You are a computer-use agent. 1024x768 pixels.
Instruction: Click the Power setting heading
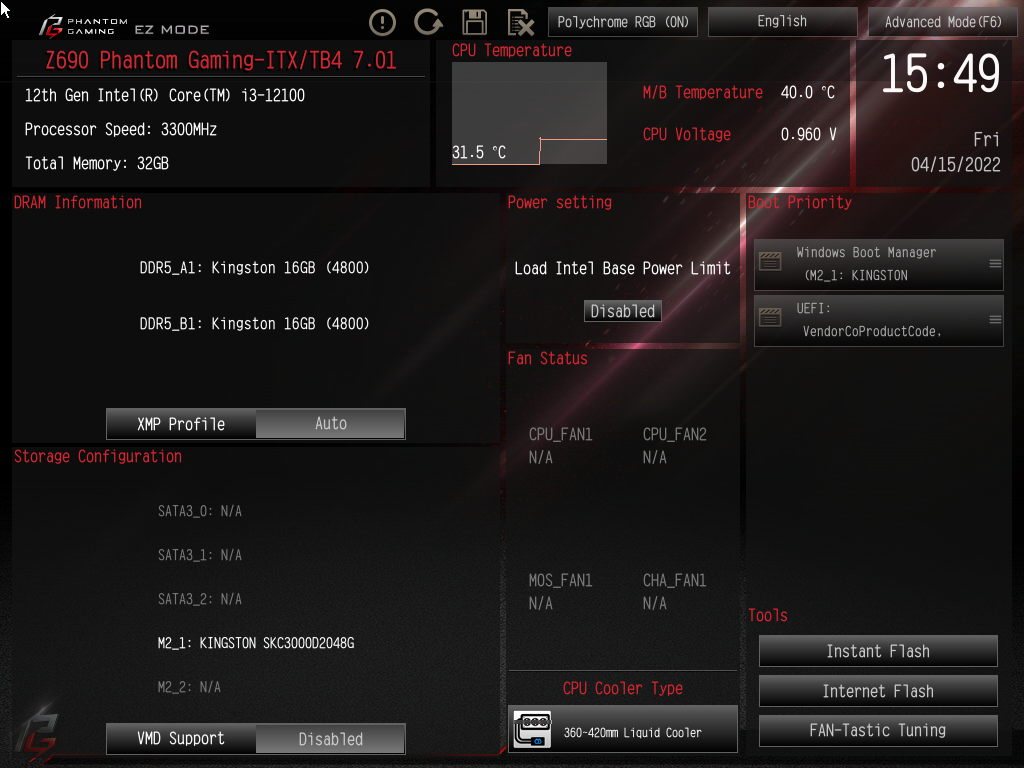(x=560, y=202)
